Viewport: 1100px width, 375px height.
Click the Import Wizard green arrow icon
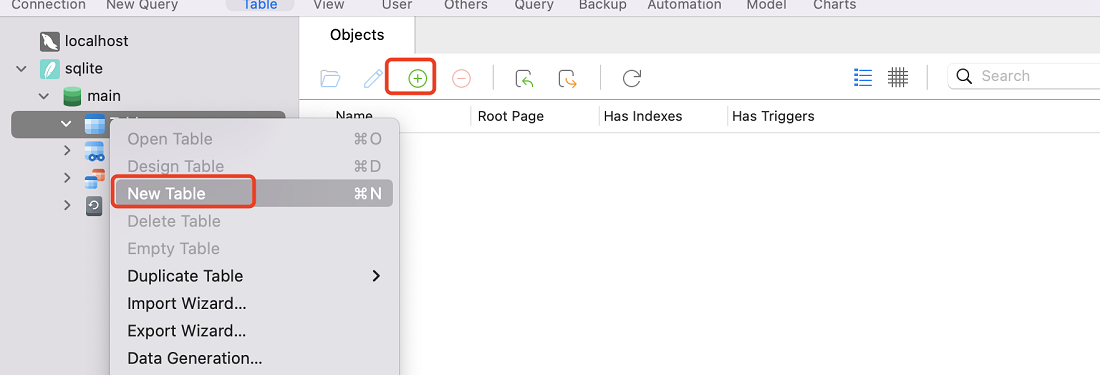(524, 79)
